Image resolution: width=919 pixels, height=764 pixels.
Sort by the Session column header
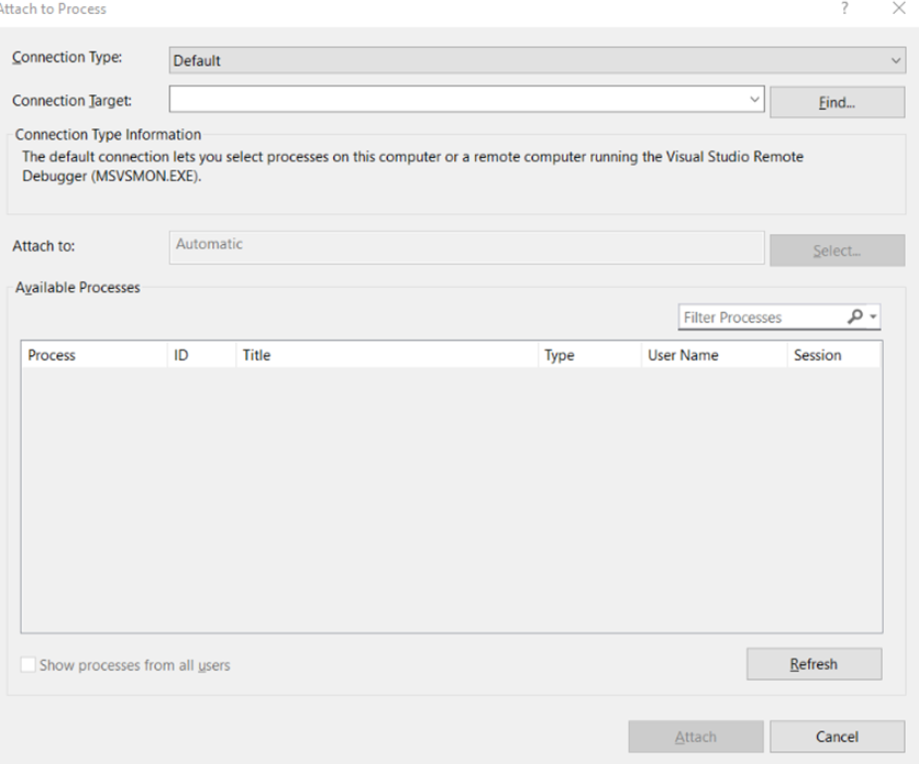point(834,355)
